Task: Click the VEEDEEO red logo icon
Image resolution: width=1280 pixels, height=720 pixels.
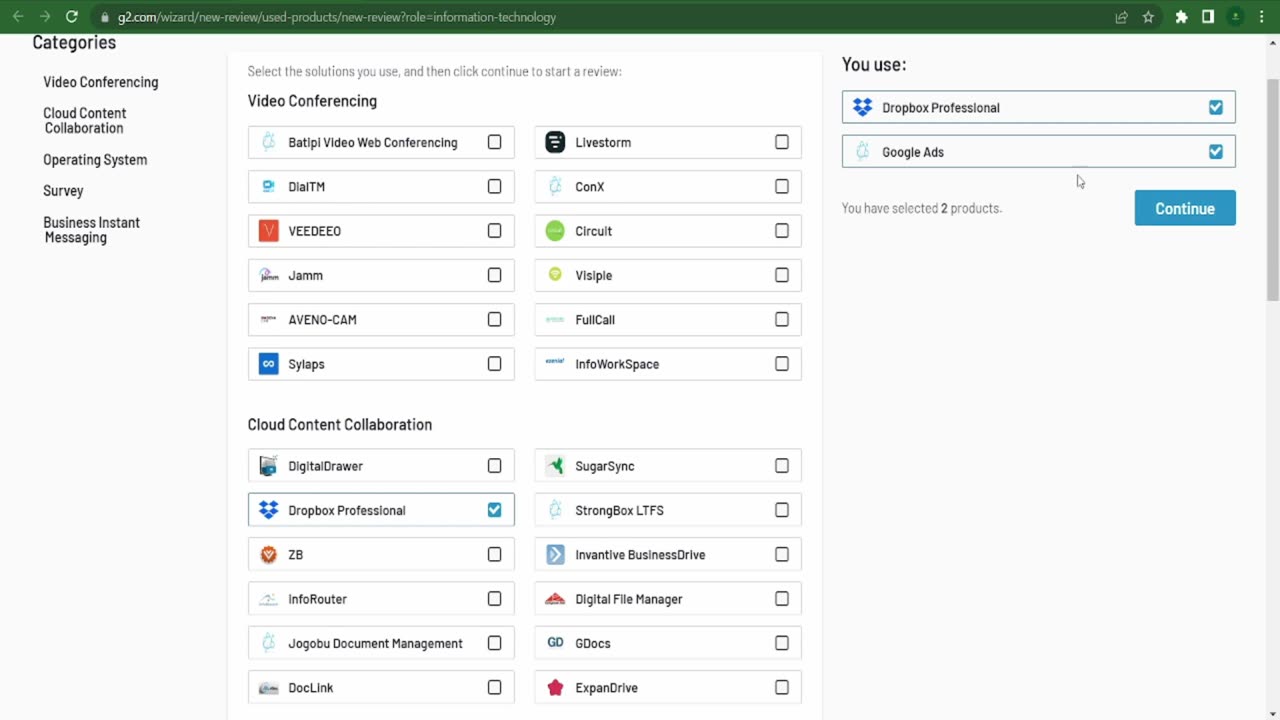Action: click(268, 231)
